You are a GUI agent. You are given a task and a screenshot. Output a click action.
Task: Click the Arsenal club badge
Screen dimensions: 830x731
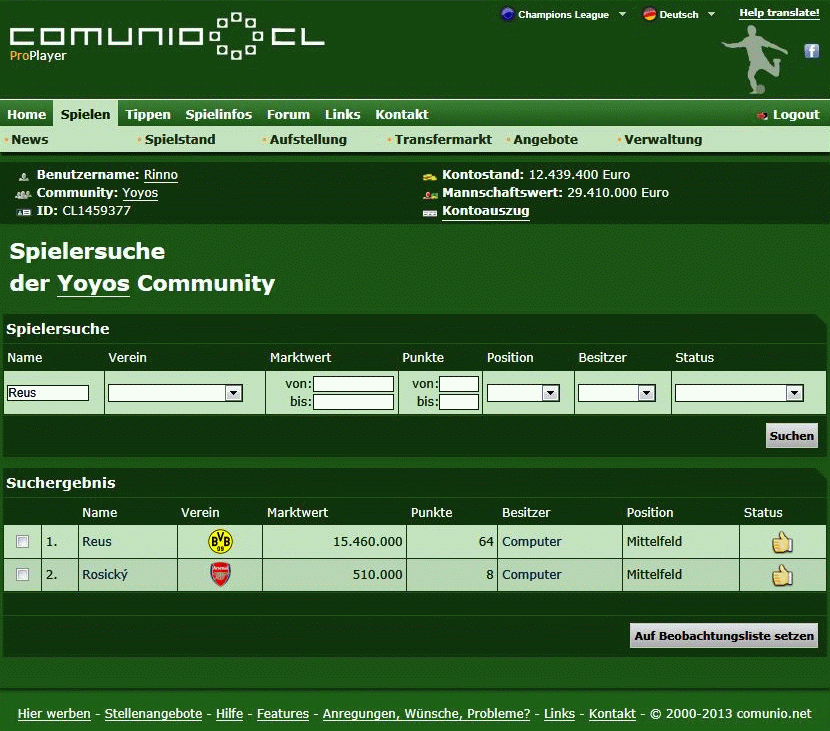220,575
